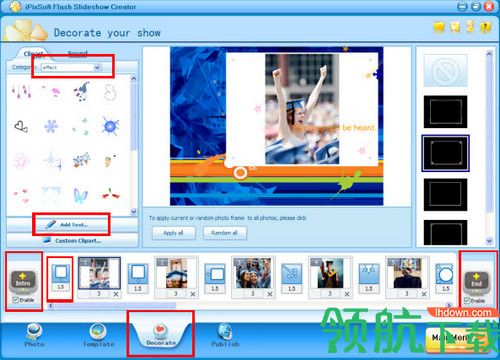Click timeline scroll right arrow
The height and width of the screenshot is (360, 500).
pyautogui.click(x=449, y=305)
